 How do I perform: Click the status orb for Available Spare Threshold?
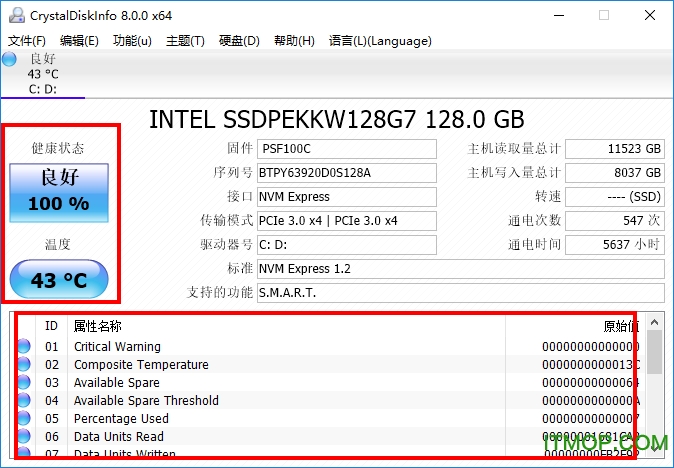tap(24, 401)
